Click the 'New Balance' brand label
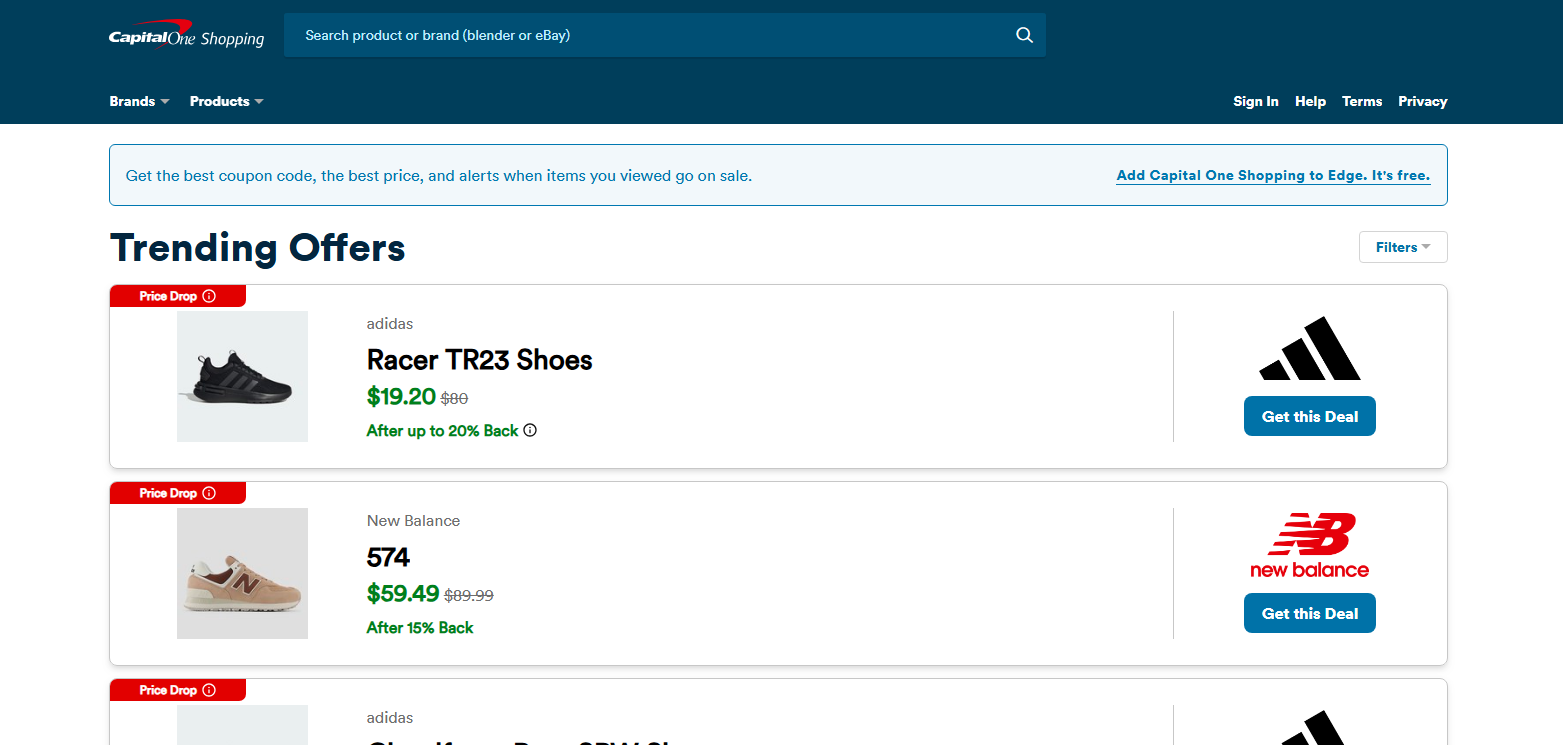The image size is (1563, 745). (x=413, y=521)
